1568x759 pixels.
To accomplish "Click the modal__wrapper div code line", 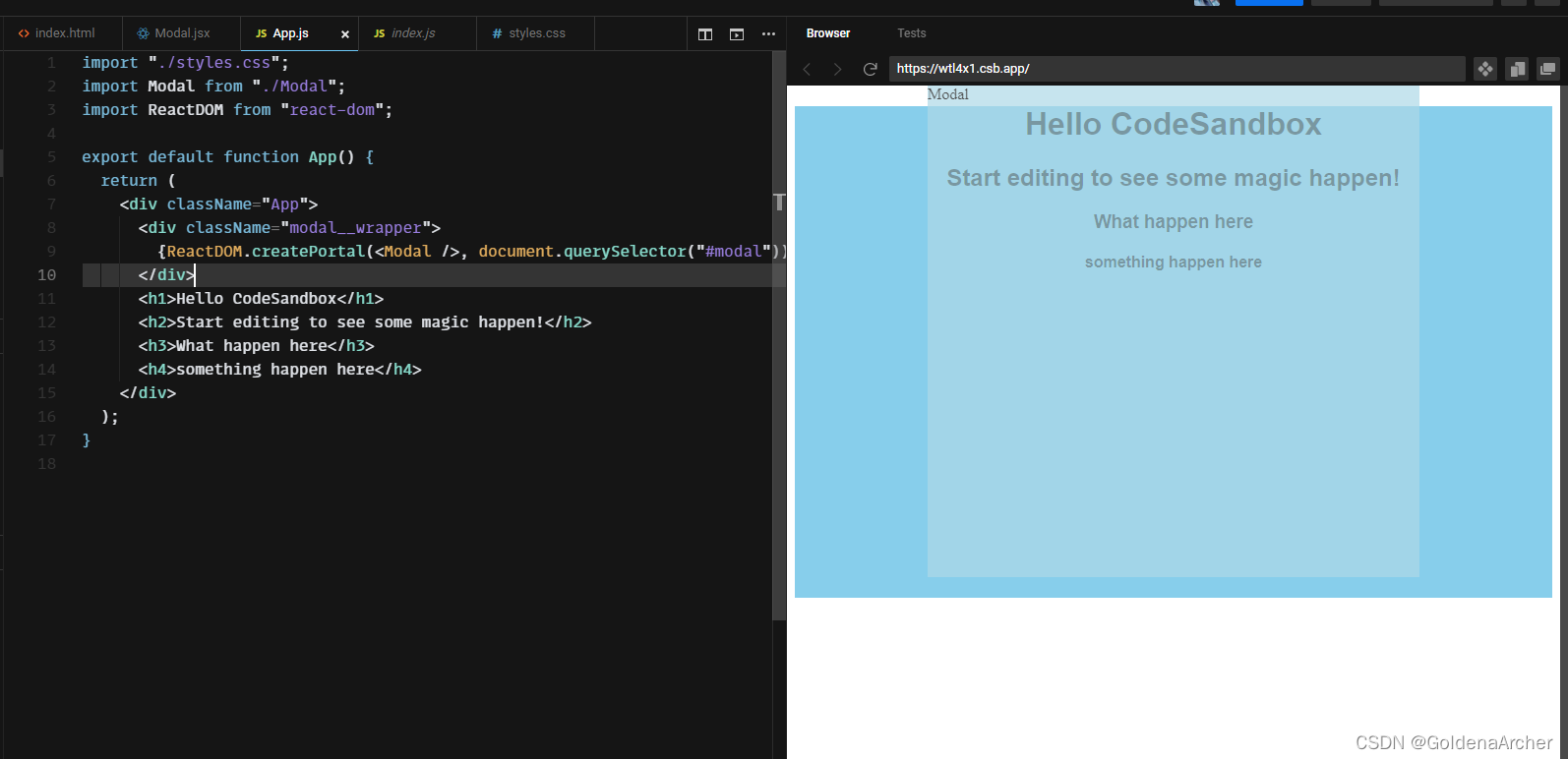I will [x=289, y=228].
